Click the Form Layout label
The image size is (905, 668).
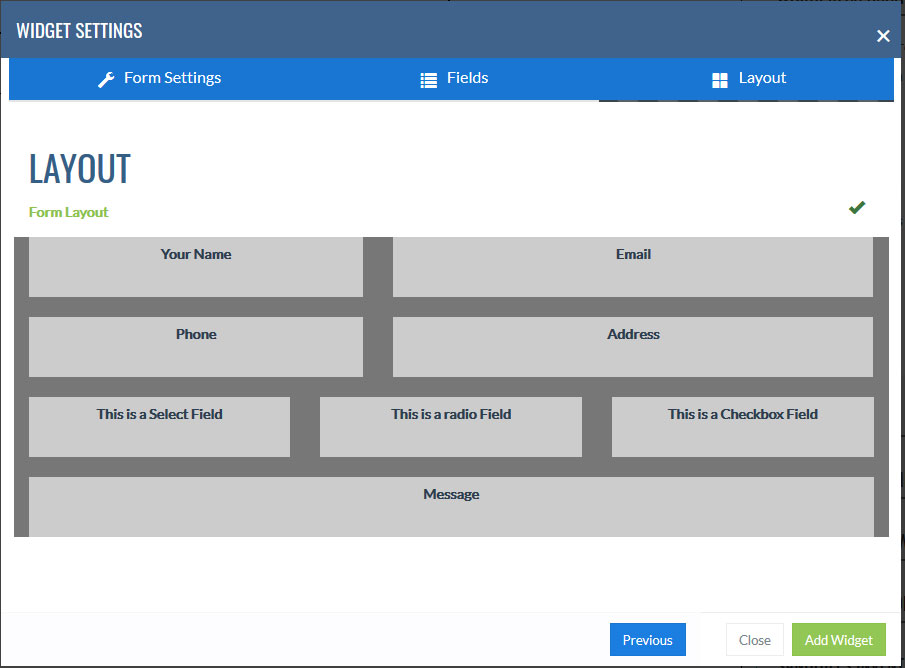(x=69, y=212)
